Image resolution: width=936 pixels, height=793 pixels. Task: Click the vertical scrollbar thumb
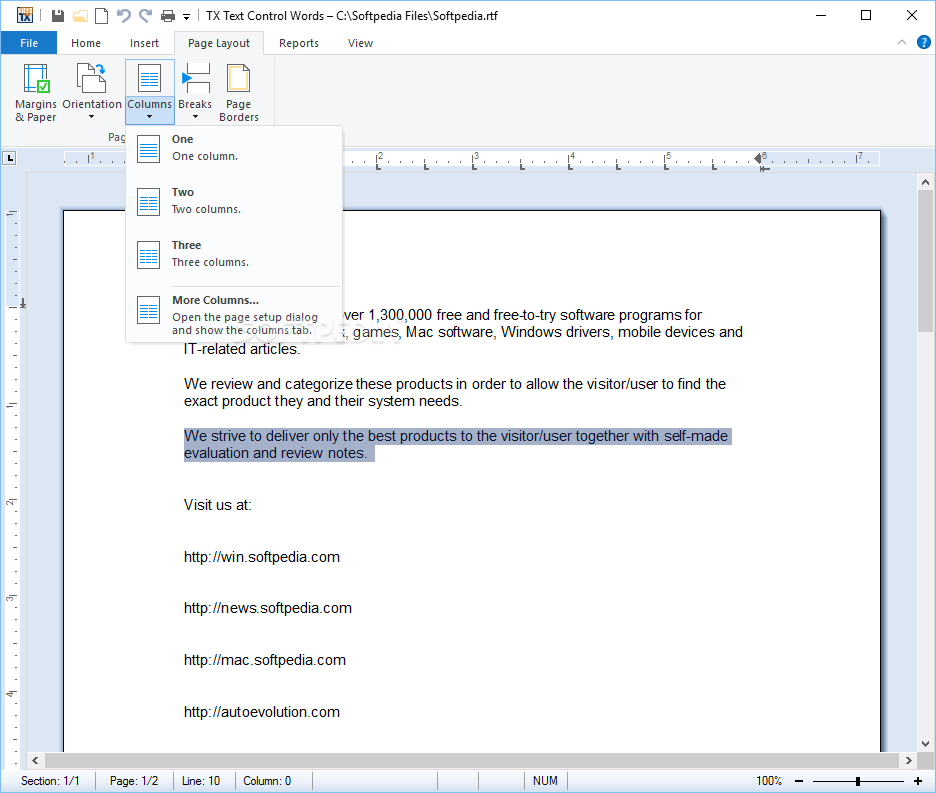pyautogui.click(x=925, y=262)
